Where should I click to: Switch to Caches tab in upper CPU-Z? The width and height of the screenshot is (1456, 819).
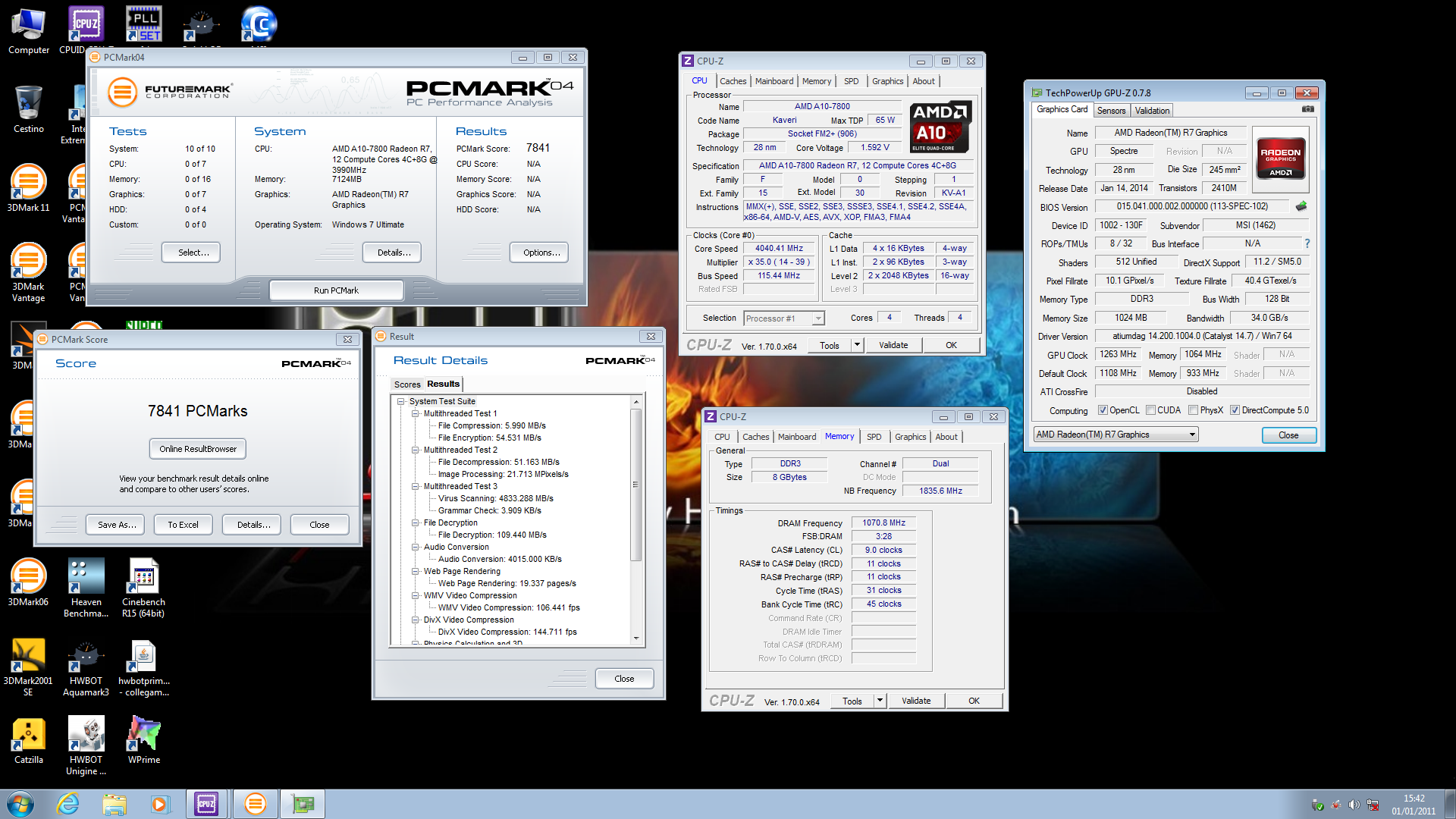(733, 81)
